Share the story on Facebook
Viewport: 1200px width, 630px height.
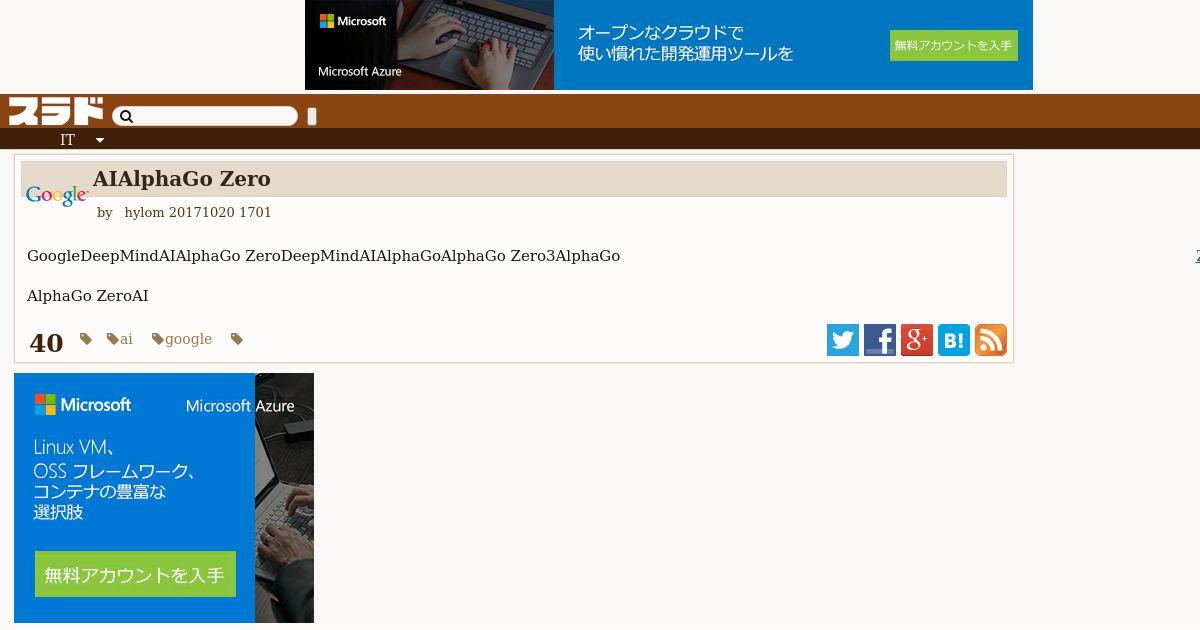click(x=880, y=340)
